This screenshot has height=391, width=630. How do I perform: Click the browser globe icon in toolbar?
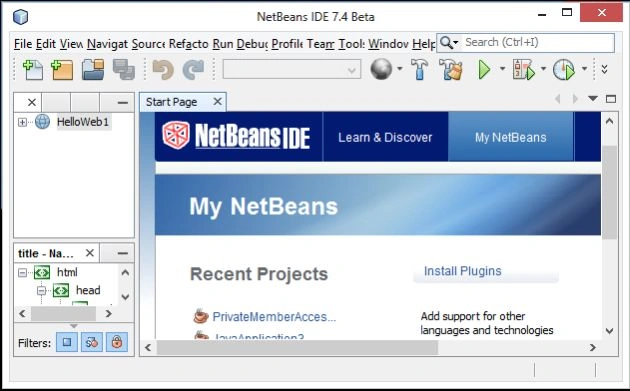(381, 69)
